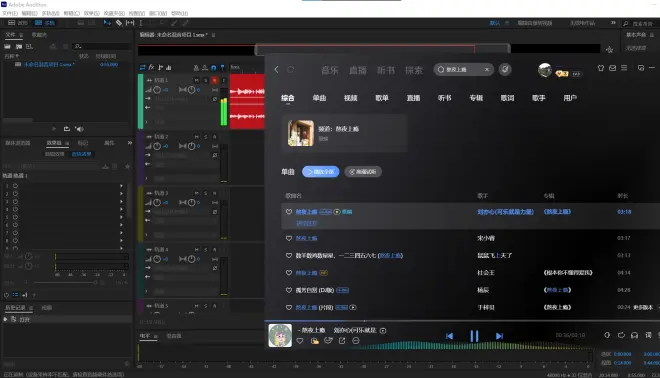Select the 专辑 album tab in music player
Viewport: 660px width, 378px height.
tap(476, 98)
